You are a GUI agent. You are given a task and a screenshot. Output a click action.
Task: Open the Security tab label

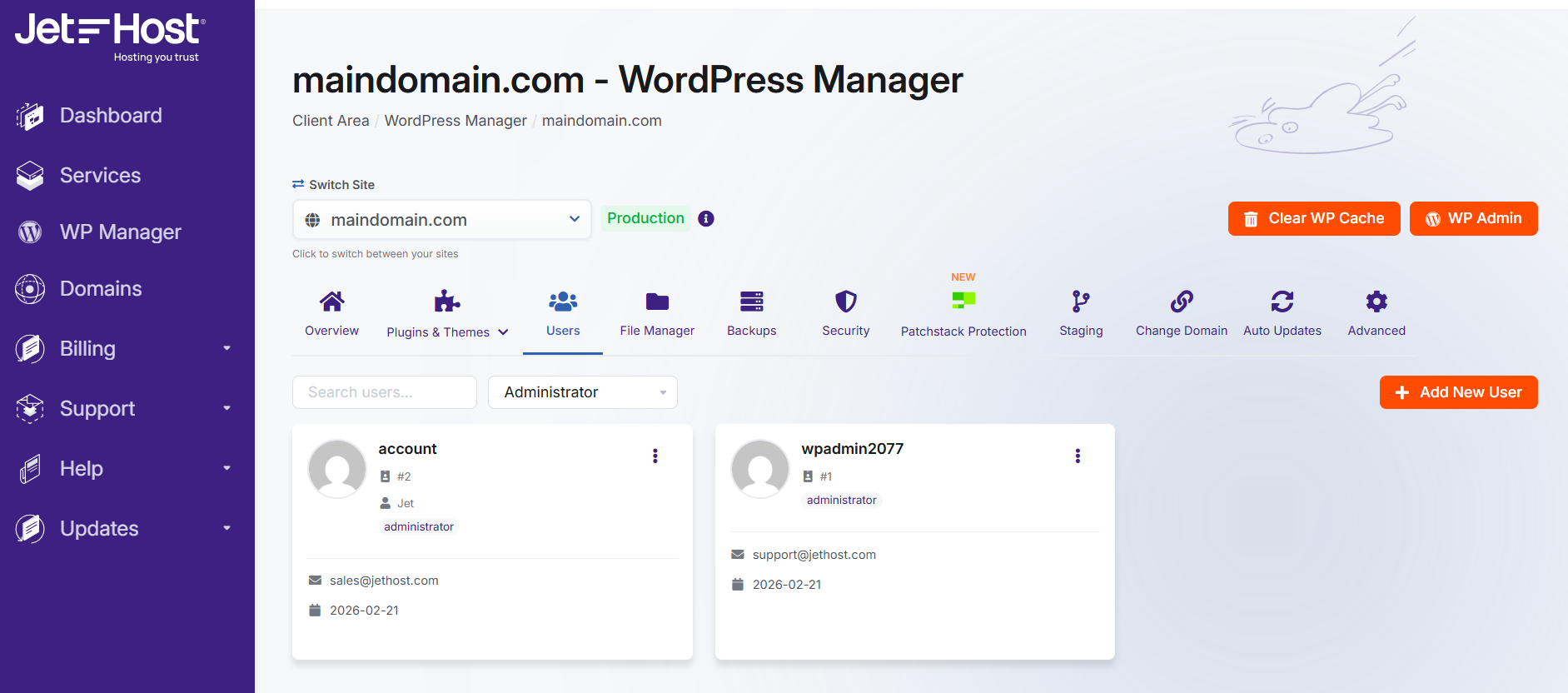click(x=846, y=331)
